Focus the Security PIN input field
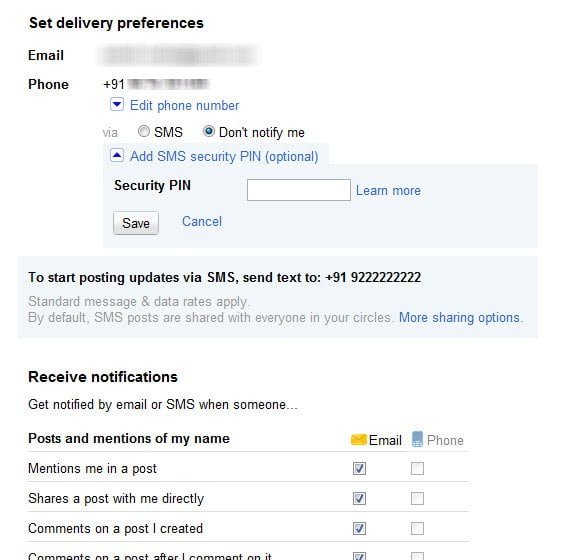Image resolution: width=564 pixels, height=560 pixels. pyautogui.click(x=299, y=190)
